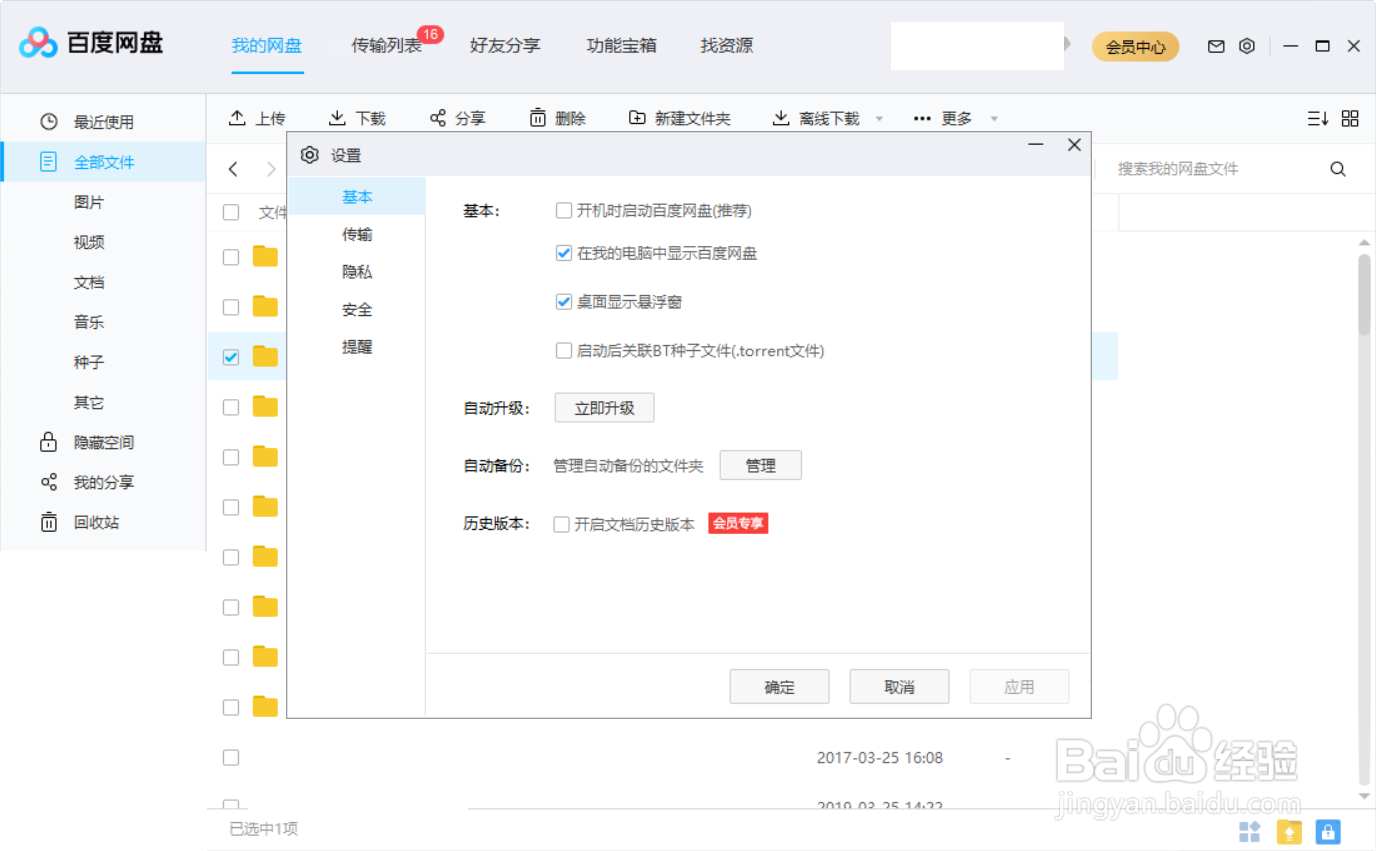Open 我的分享 share icon in sidebar
Viewport: 1376px width, 851px height.
48,482
